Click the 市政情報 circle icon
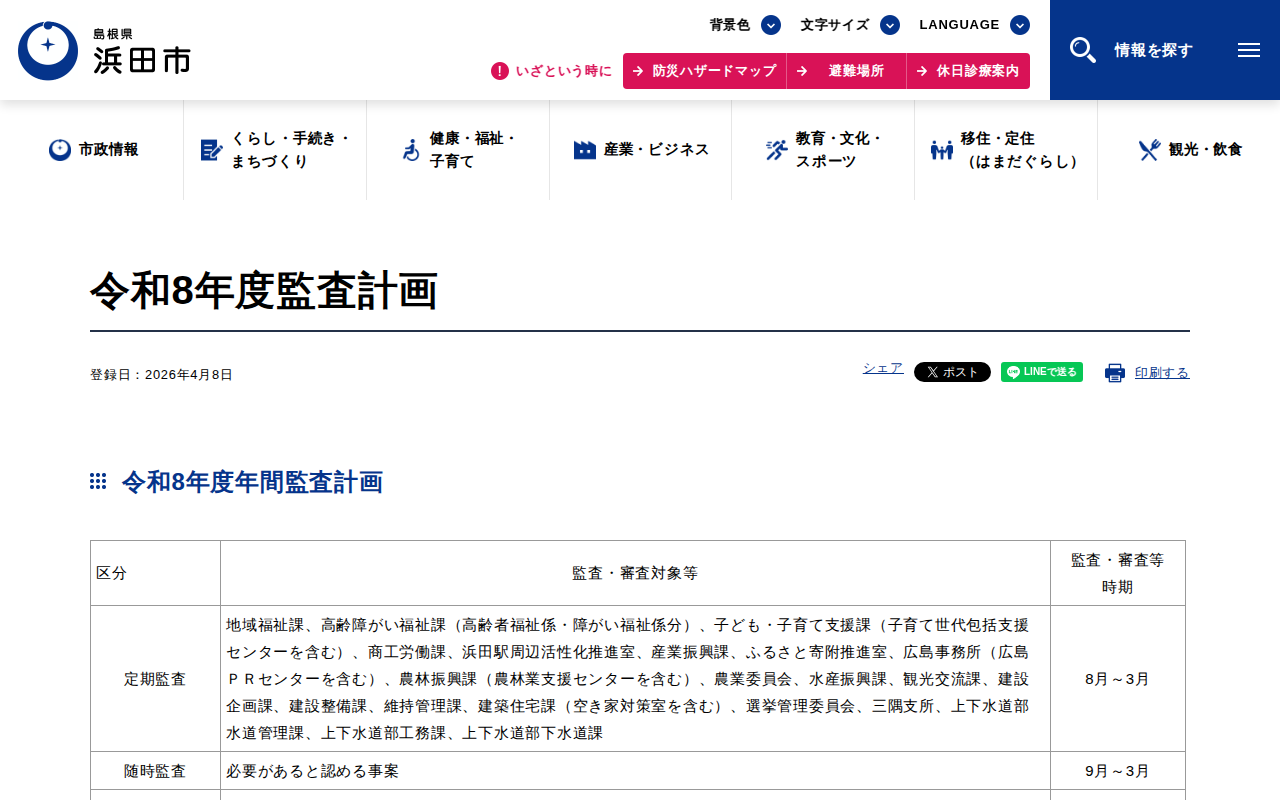 point(60,150)
